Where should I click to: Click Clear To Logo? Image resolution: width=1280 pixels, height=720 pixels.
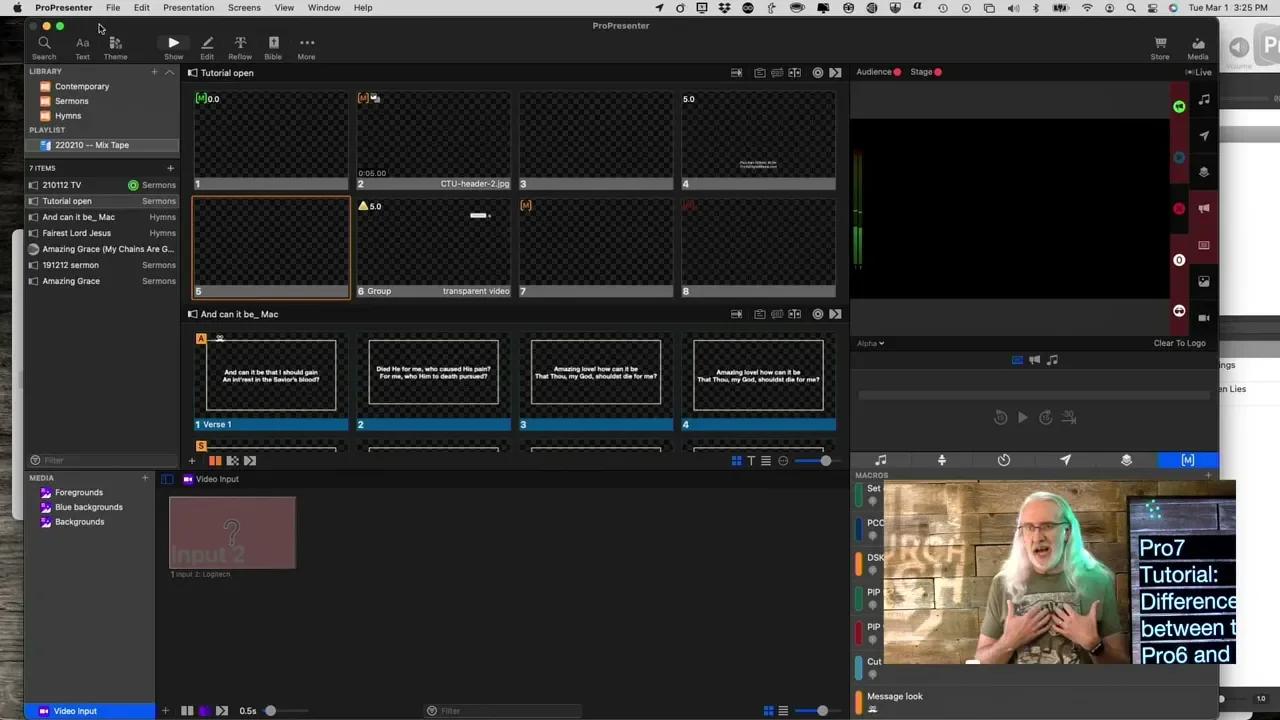pos(1179,343)
